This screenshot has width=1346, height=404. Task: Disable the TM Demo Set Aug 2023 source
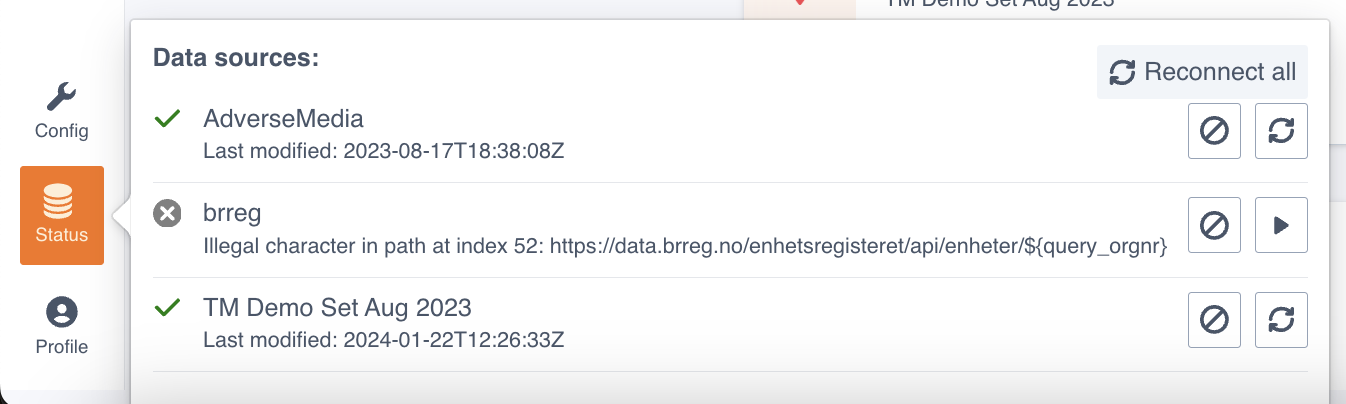[1214, 320]
